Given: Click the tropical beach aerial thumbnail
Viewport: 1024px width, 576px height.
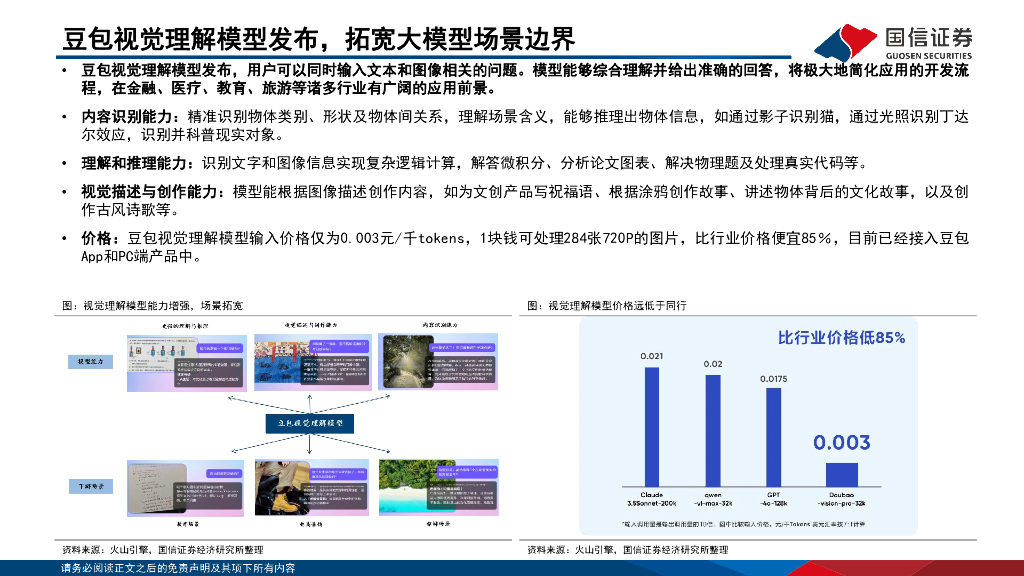Looking at the screenshot, I should tap(438, 488).
